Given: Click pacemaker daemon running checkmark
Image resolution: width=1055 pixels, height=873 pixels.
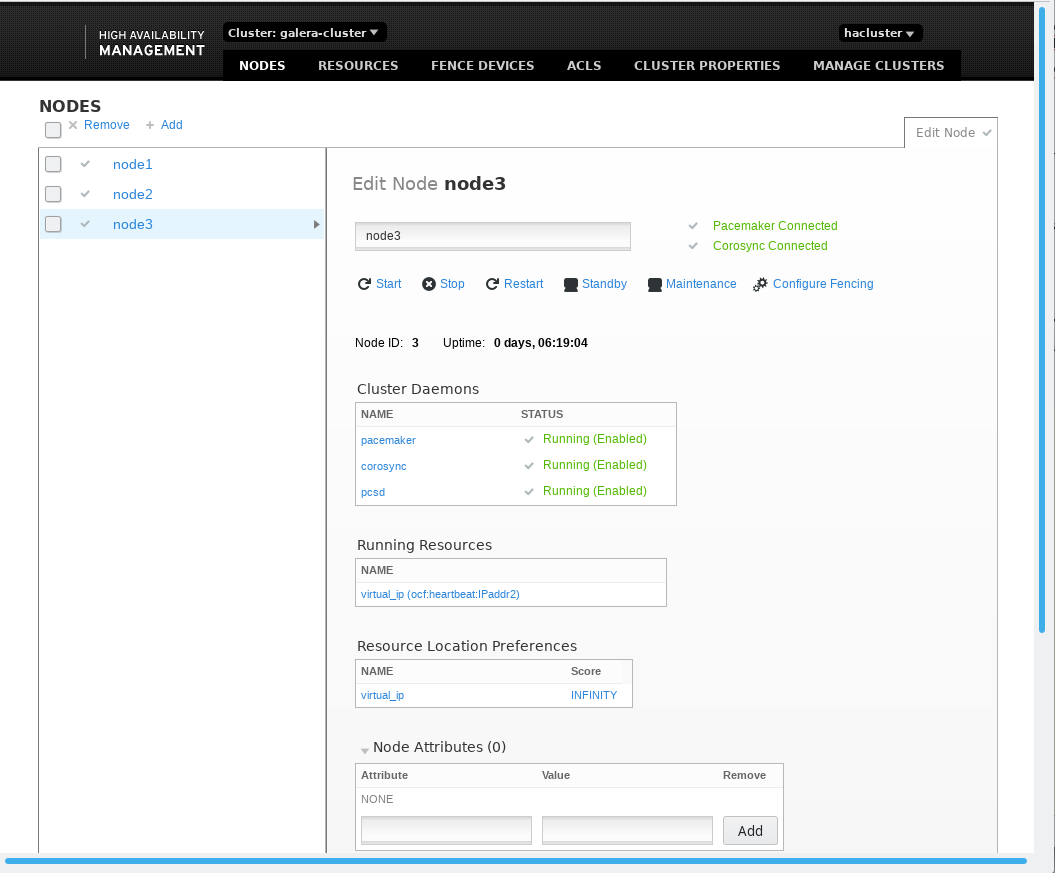Looking at the screenshot, I should pos(529,440).
